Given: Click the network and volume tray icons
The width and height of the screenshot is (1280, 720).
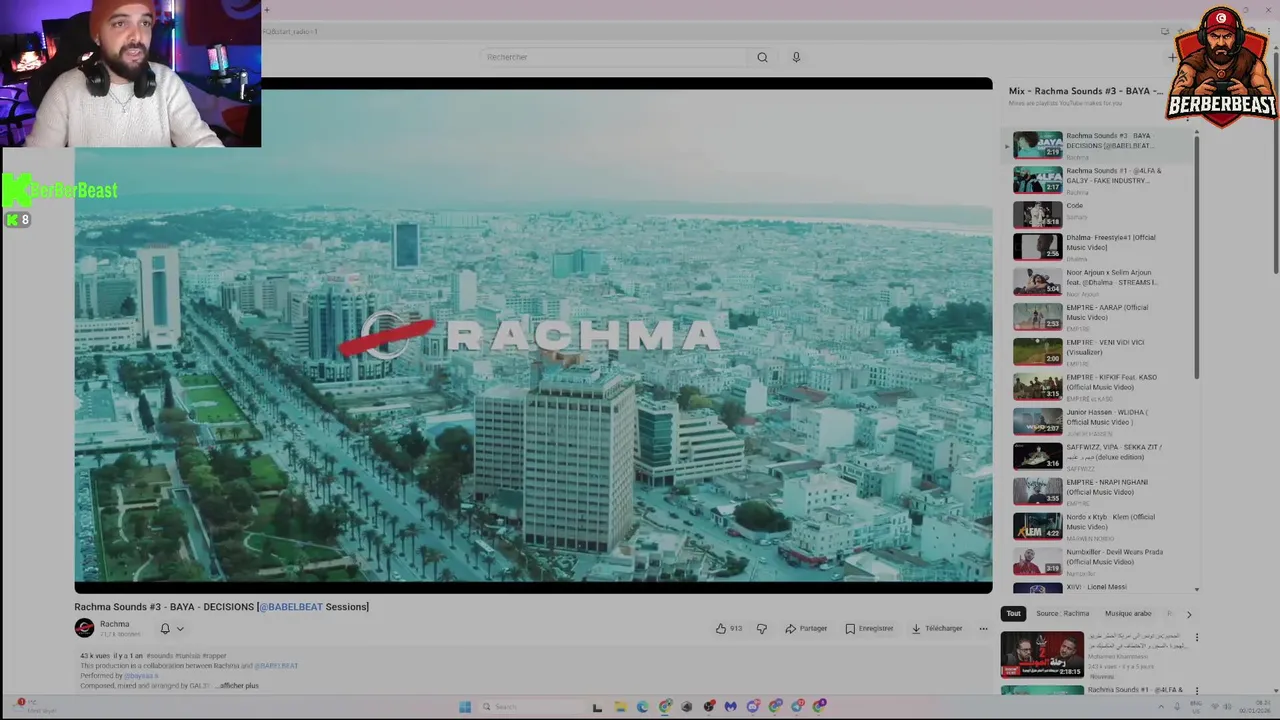Looking at the screenshot, I should [x=1222, y=707].
